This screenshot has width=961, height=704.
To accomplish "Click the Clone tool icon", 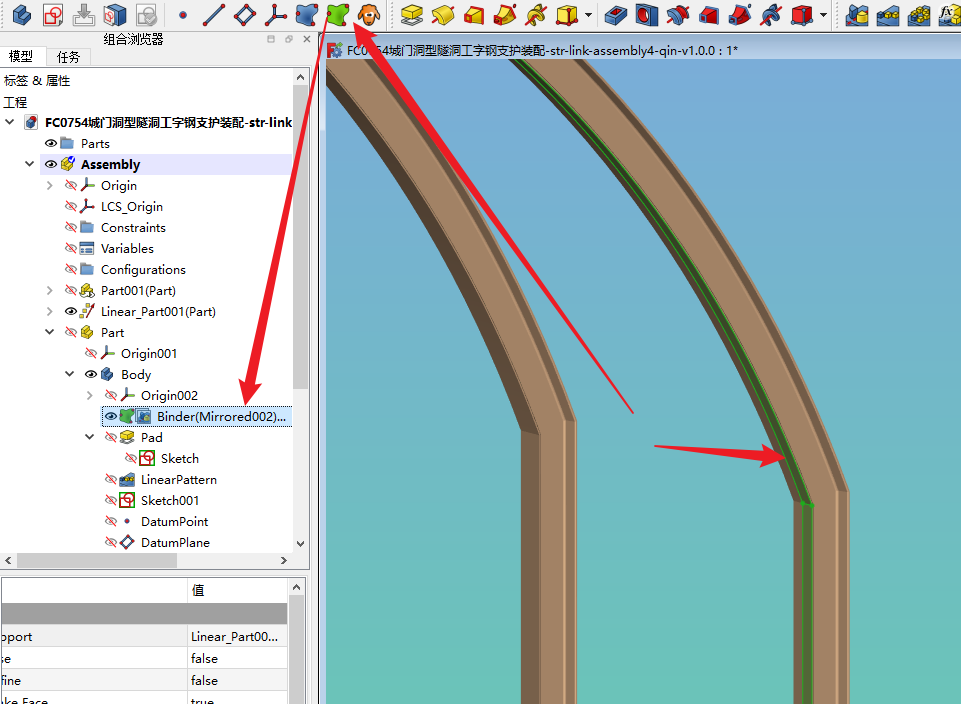I will pyautogui.click(x=369, y=14).
